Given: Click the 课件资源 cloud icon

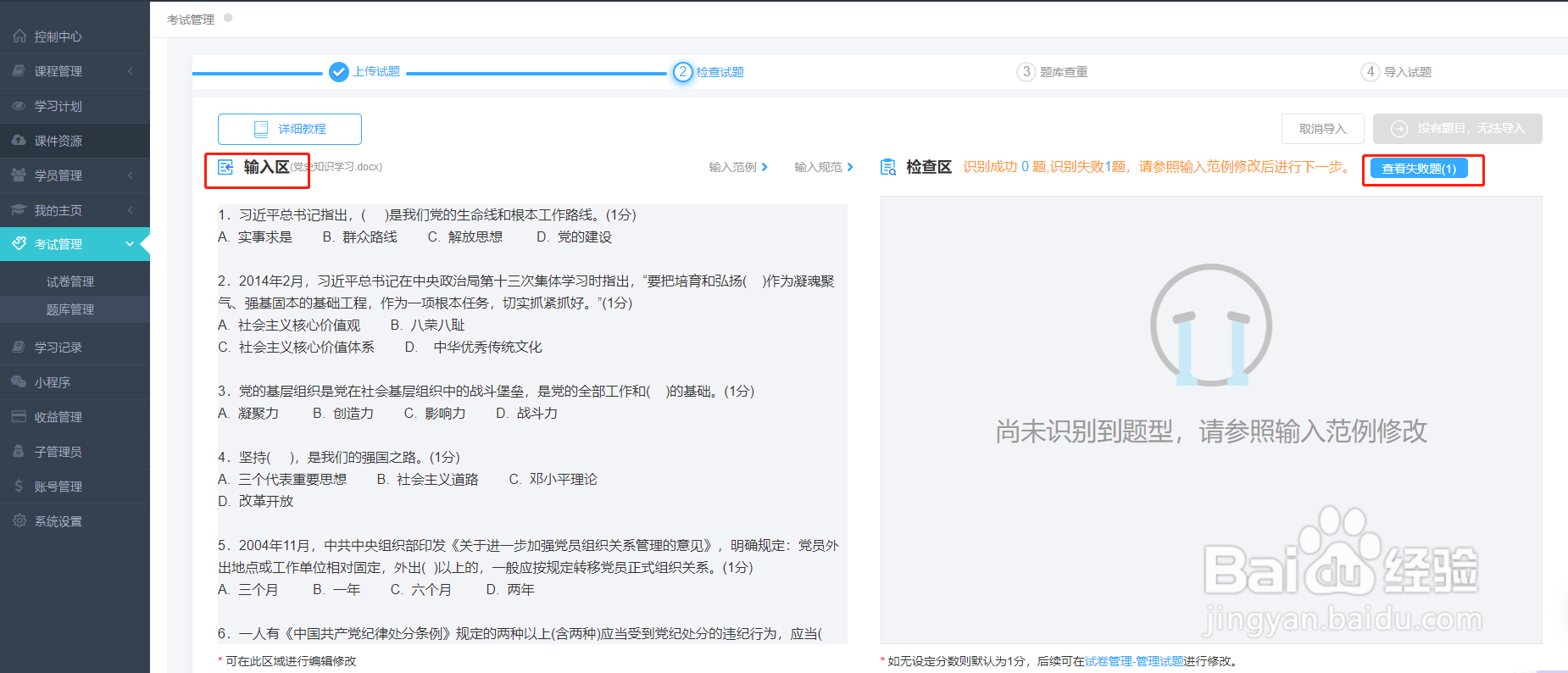Looking at the screenshot, I should (x=19, y=141).
